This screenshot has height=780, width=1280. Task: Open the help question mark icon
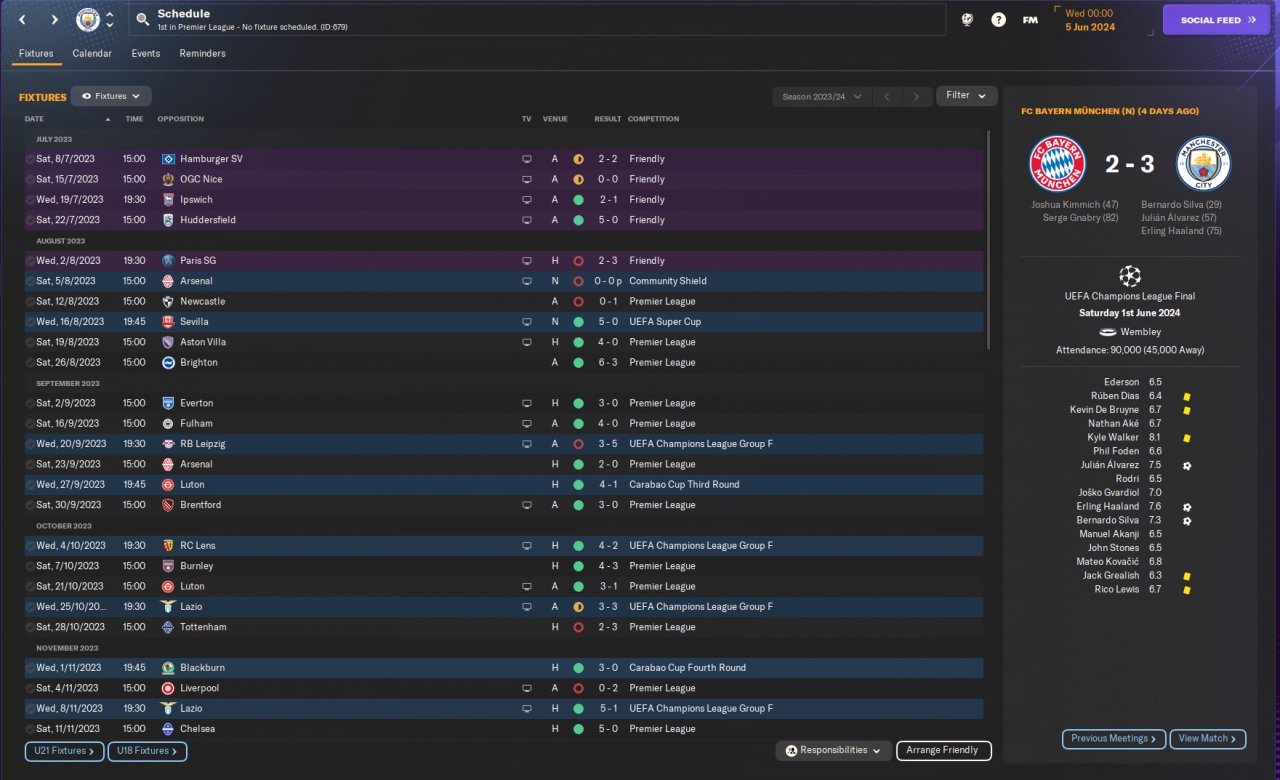(998, 20)
